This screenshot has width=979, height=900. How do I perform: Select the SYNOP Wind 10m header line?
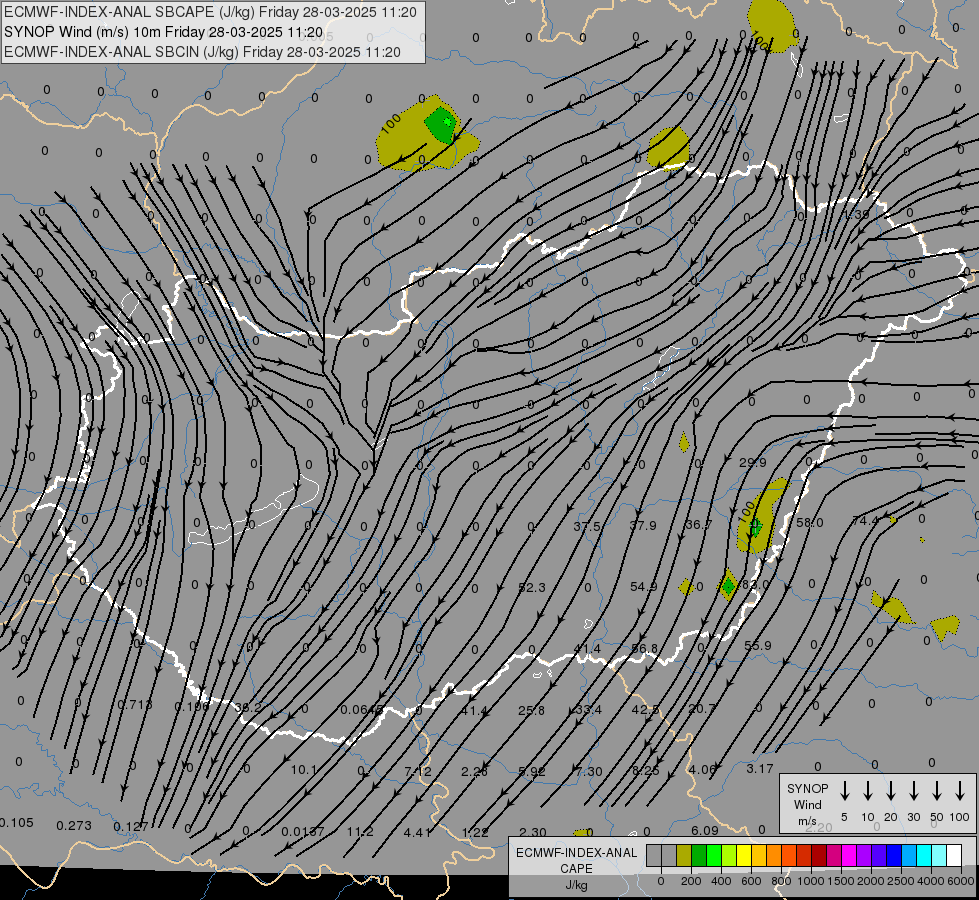coord(164,32)
